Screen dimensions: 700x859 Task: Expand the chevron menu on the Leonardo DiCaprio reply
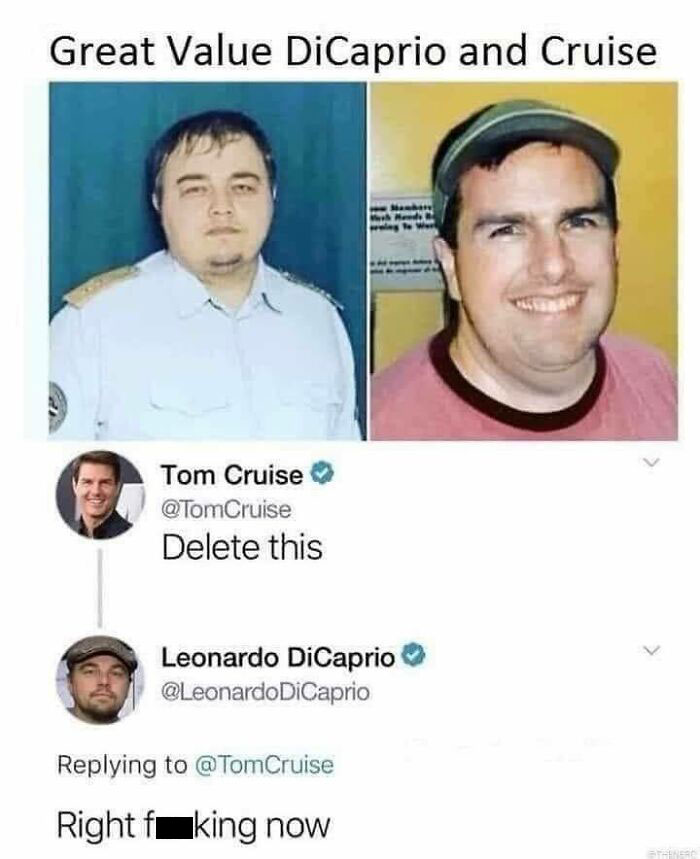(x=652, y=649)
